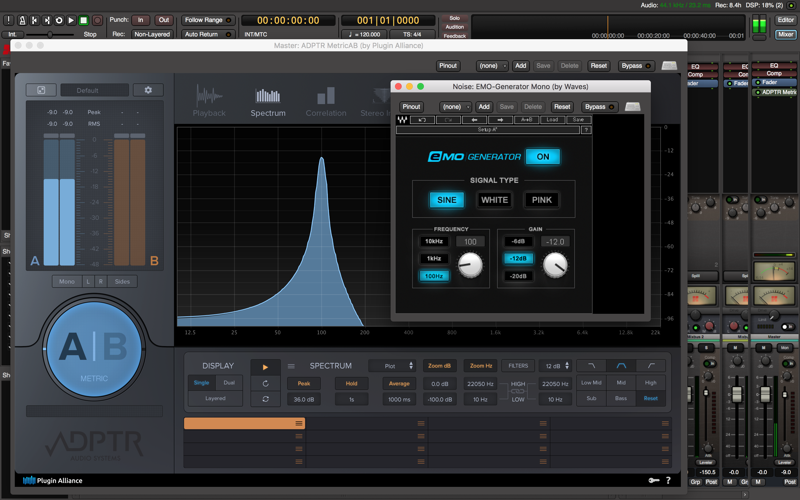Image resolution: width=800 pixels, height=500 pixels.
Task: Click the Zoom dB button
Action: pos(439,366)
